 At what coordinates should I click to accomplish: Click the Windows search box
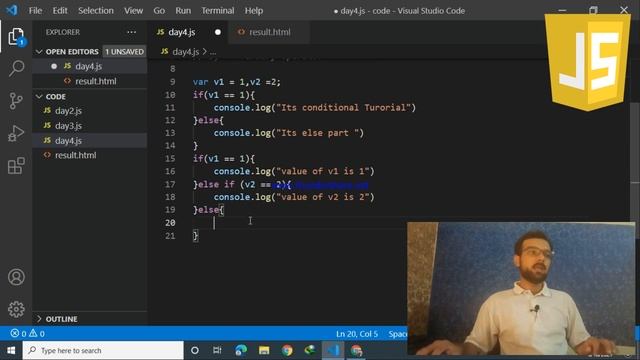103,350
